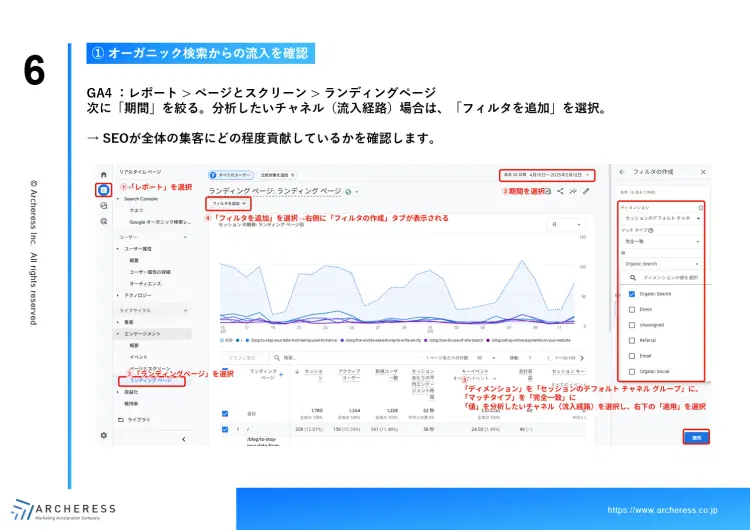Open the リアルタイム ページ link
This screenshot has width=750, height=530.
[140, 172]
